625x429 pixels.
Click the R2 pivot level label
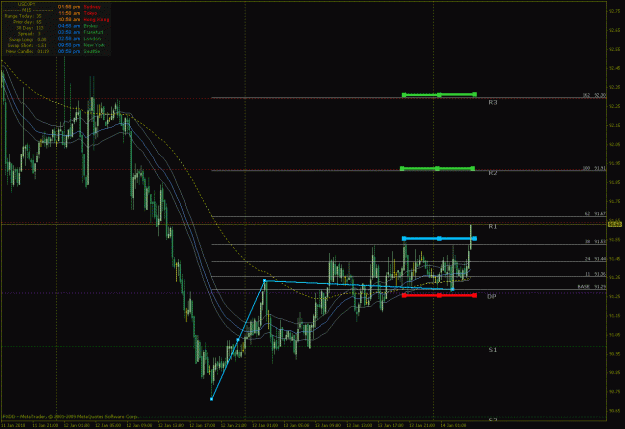493,173
